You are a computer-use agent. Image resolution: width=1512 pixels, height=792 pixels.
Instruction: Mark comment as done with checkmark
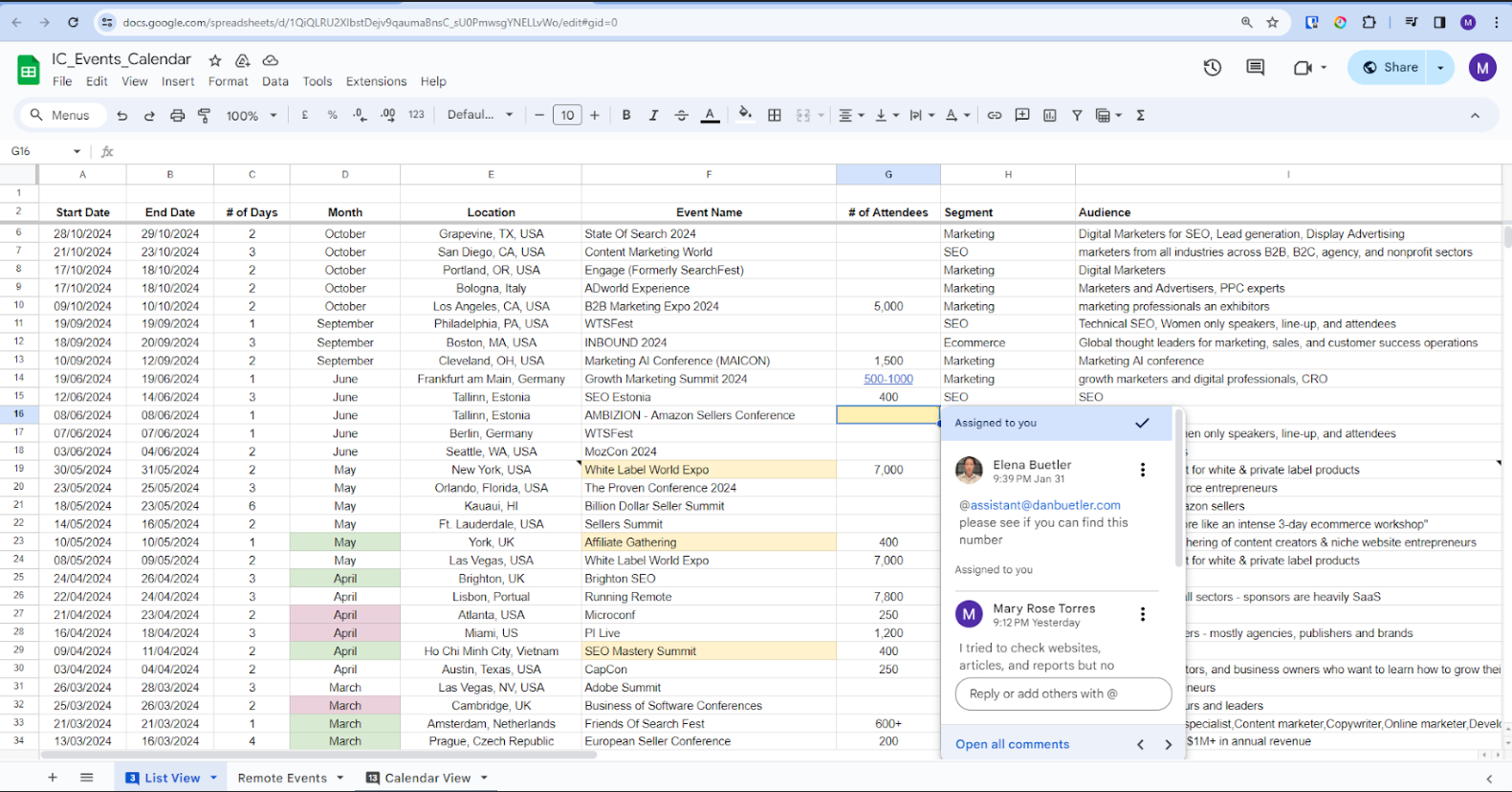(x=1142, y=423)
